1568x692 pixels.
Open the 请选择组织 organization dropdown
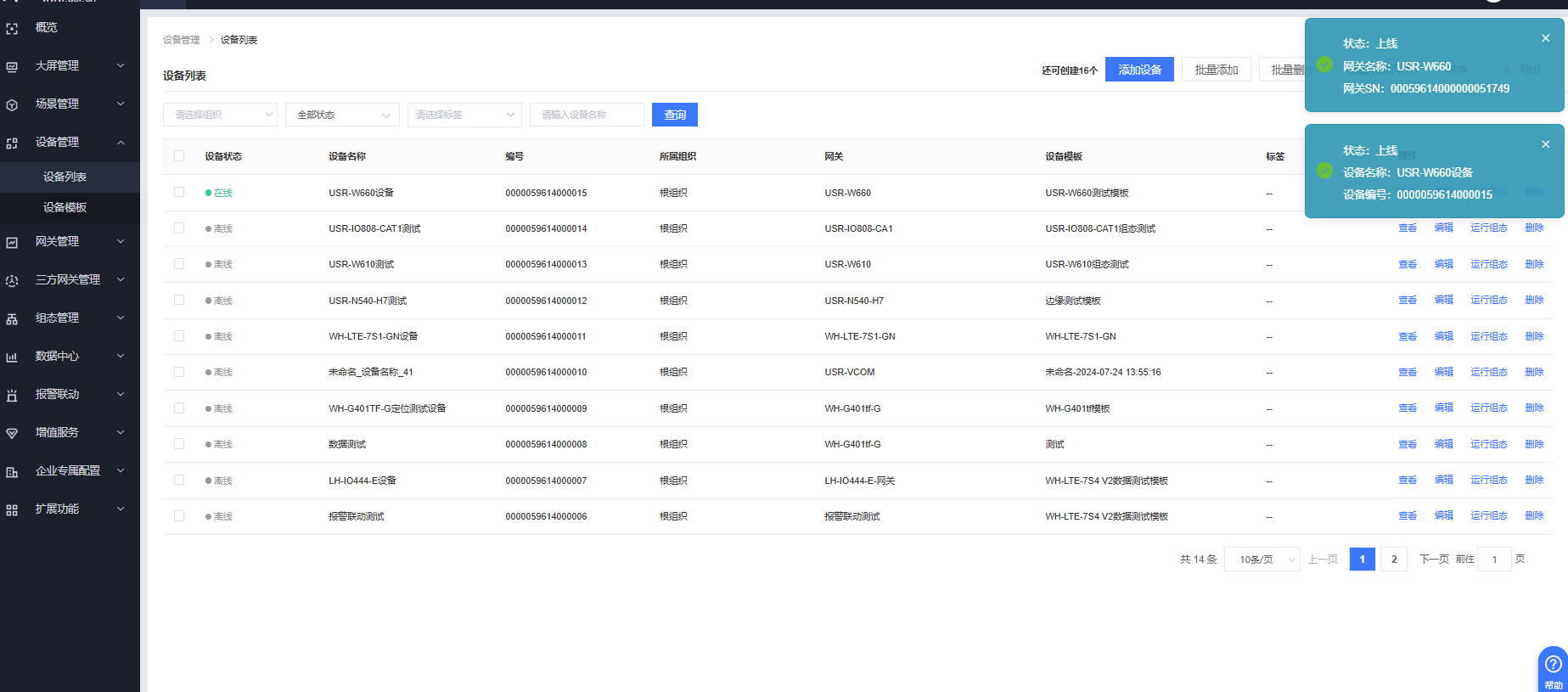[x=221, y=115]
